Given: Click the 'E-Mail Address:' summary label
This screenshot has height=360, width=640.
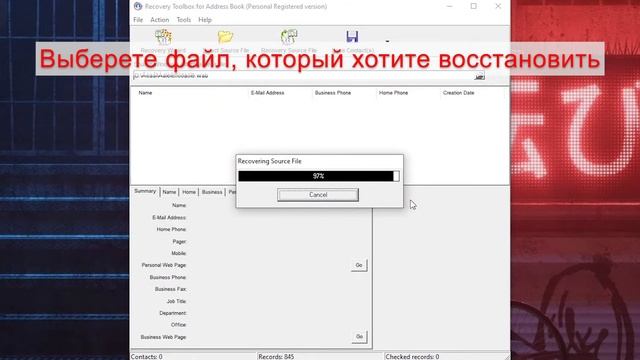Looking at the screenshot, I should click(x=169, y=218).
